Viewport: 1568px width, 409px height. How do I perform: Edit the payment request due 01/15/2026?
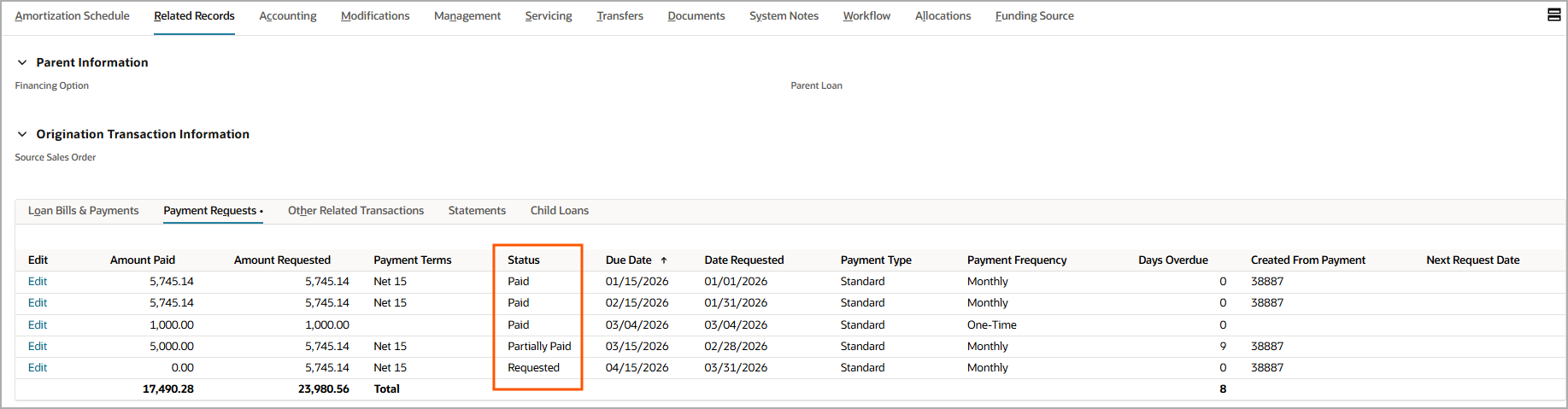38,282
